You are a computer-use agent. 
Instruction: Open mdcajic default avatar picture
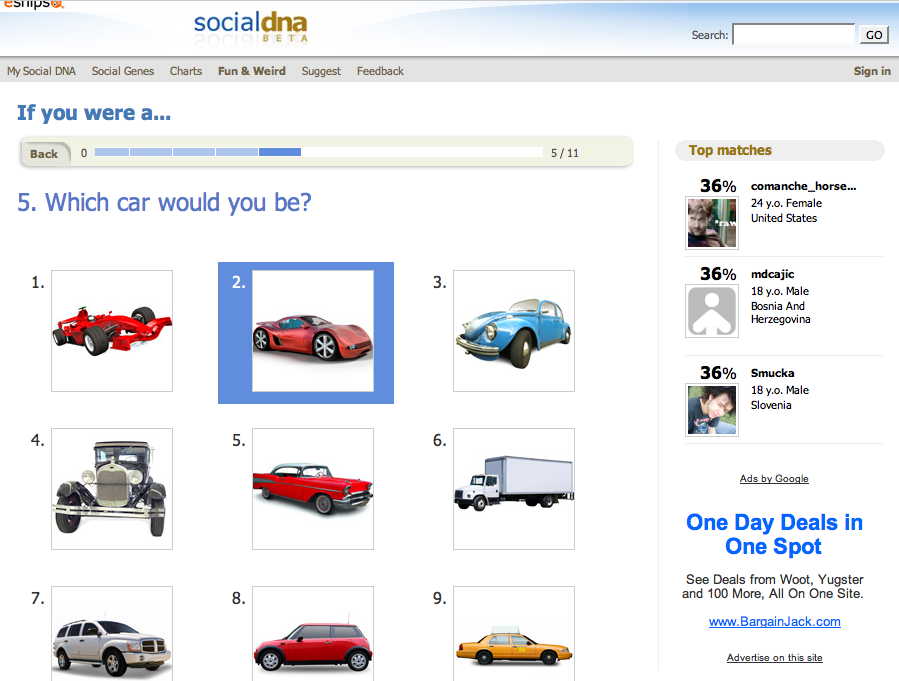[712, 311]
